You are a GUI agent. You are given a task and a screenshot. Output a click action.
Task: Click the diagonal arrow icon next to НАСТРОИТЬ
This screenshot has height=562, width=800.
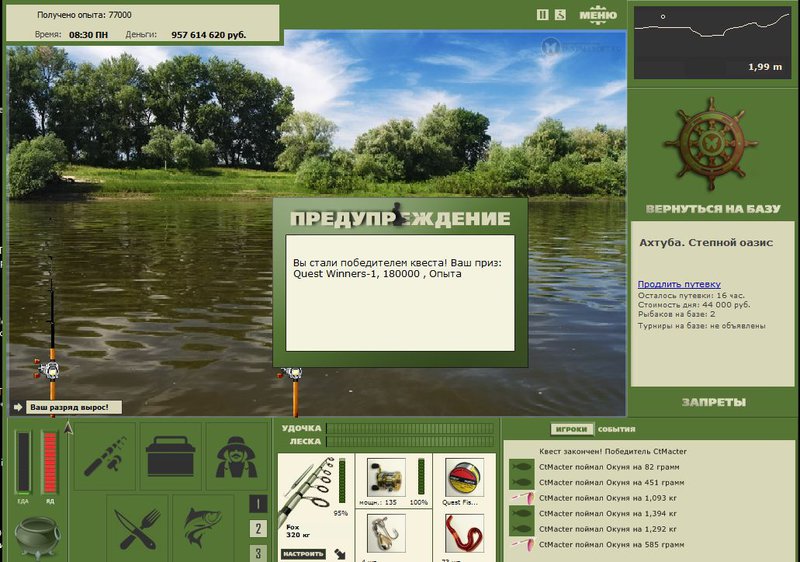(x=340, y=554)
